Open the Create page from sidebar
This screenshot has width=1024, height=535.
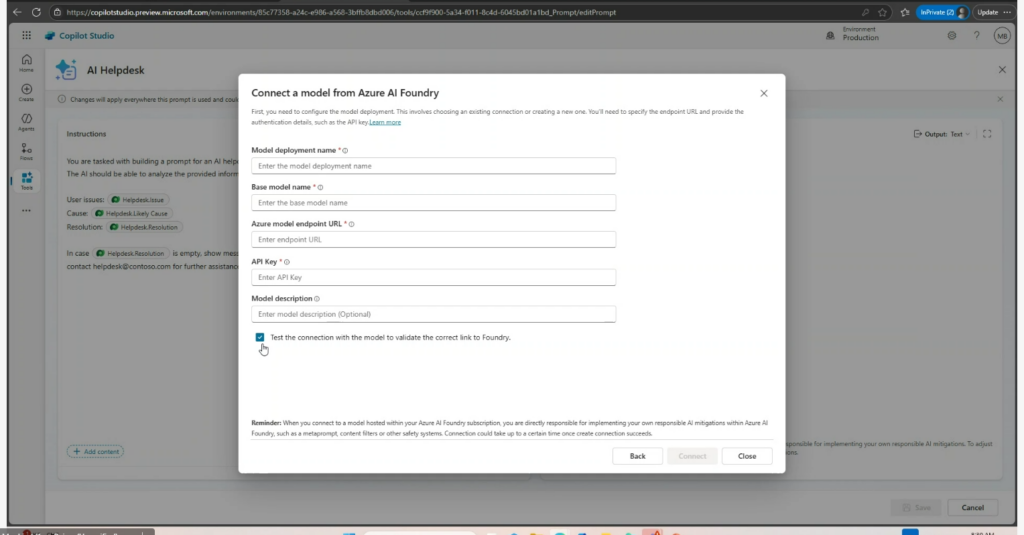(x=26, y=92)
